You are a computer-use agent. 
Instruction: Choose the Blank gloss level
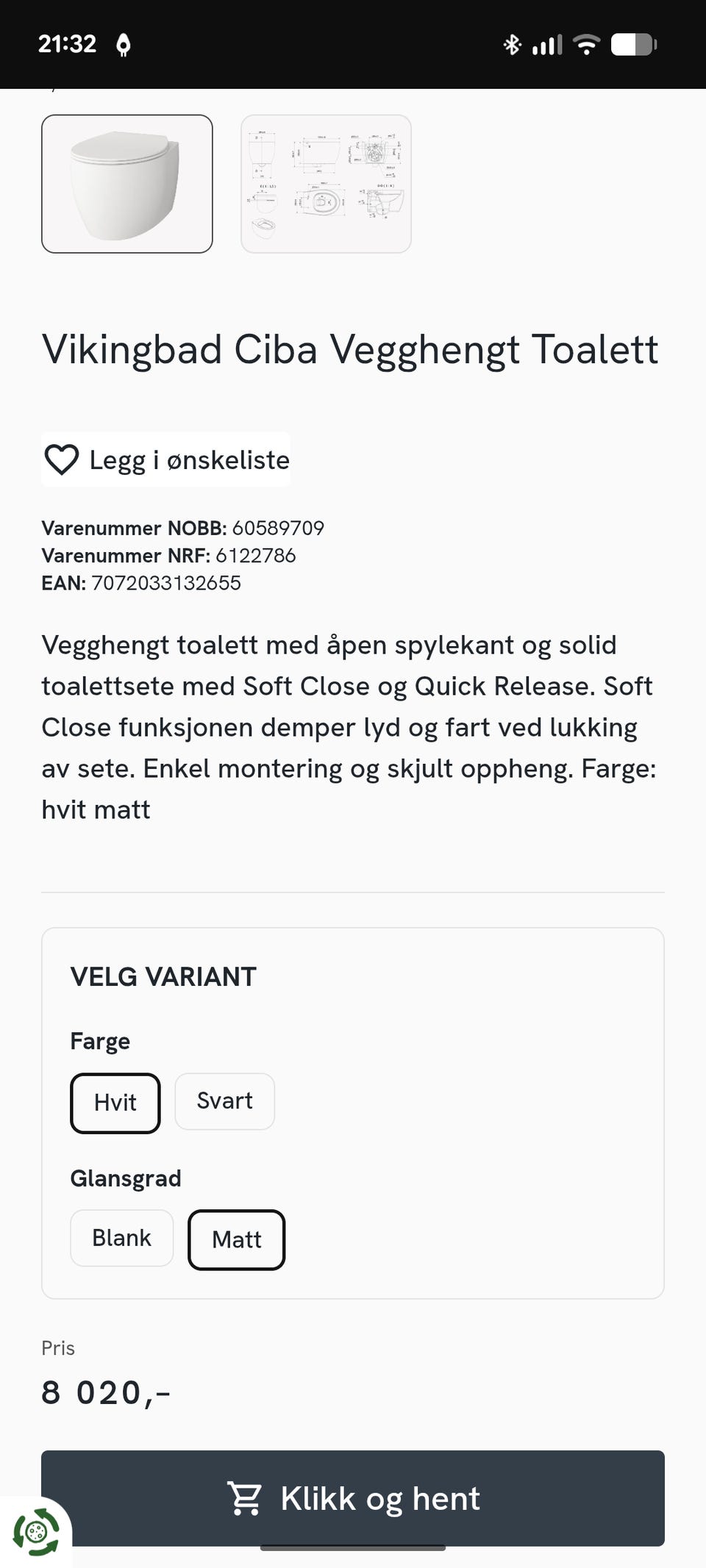coord(121,1238)
